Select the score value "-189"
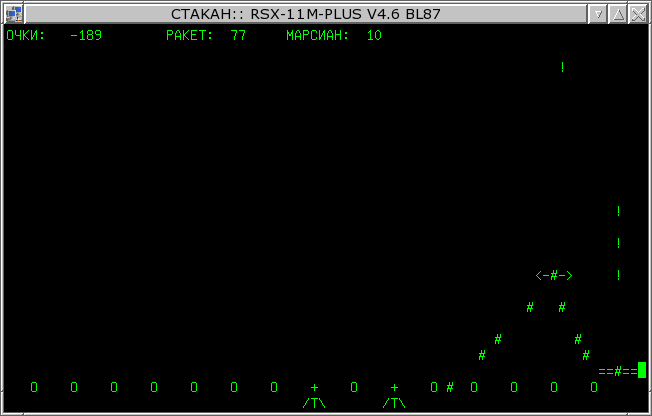652x416 pixels. click(86, 35)
